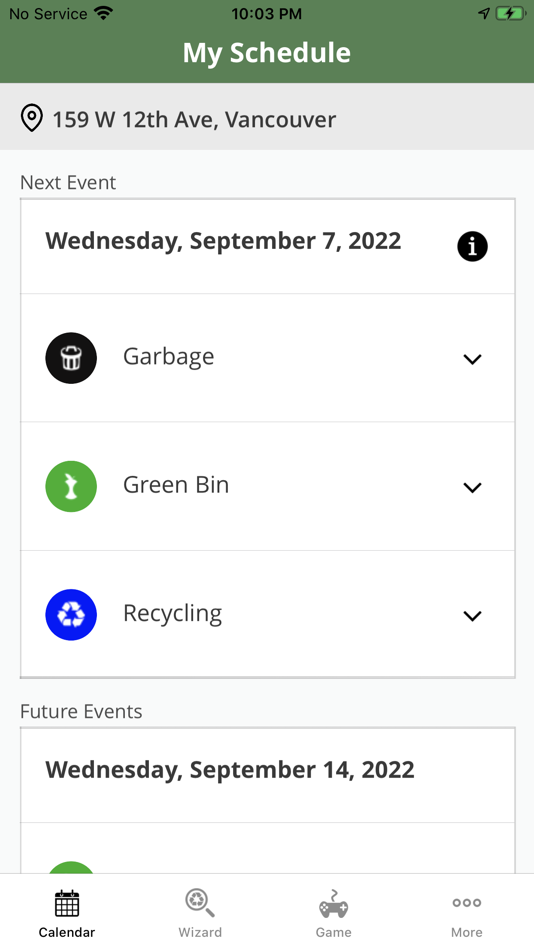Tap the info icon beside September 7
Screen dimensions: 534x950
click(472, 247)
